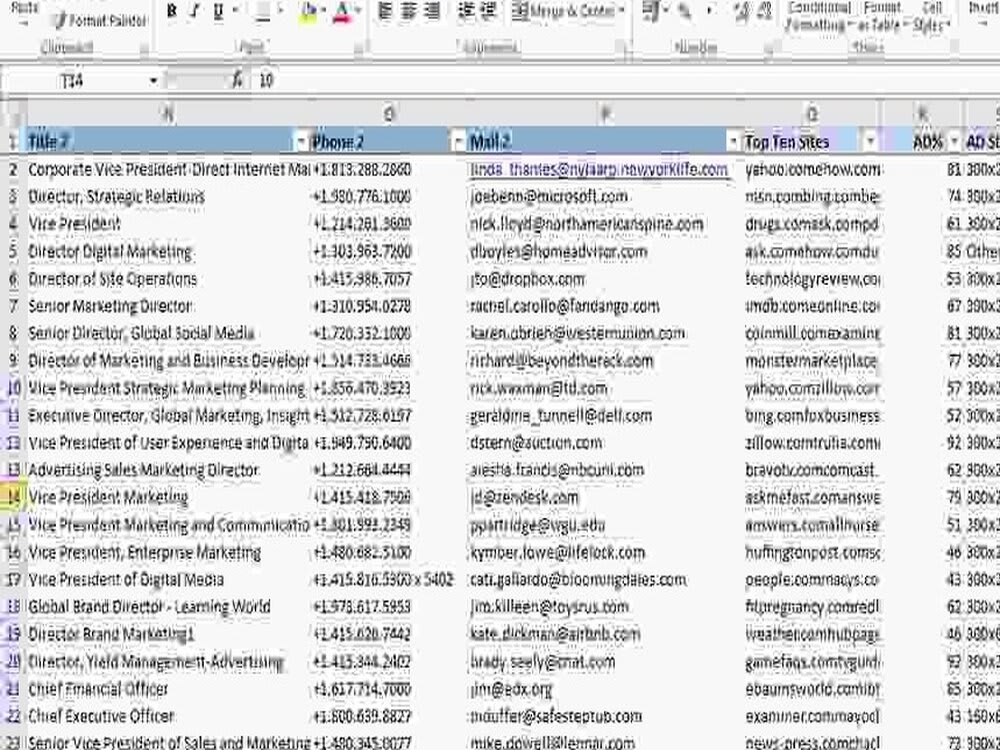Viewport: 1000px width, 750px height.
Task: Open the AO% filter dropdown
Action: pyautogui.click(x=954, y=142)
